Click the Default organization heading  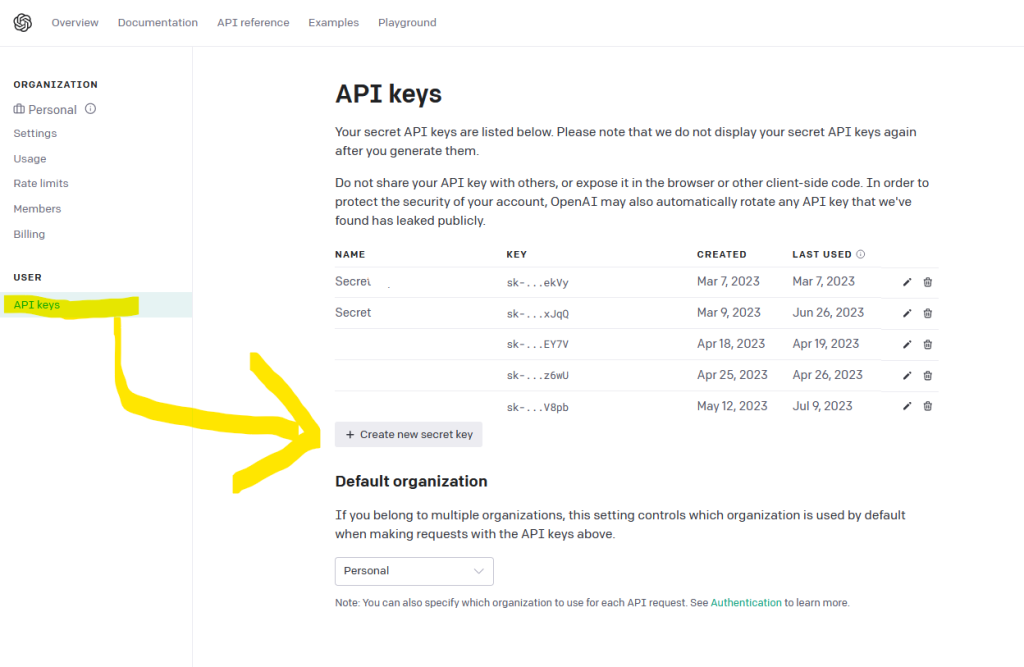[x=411, y=481]
